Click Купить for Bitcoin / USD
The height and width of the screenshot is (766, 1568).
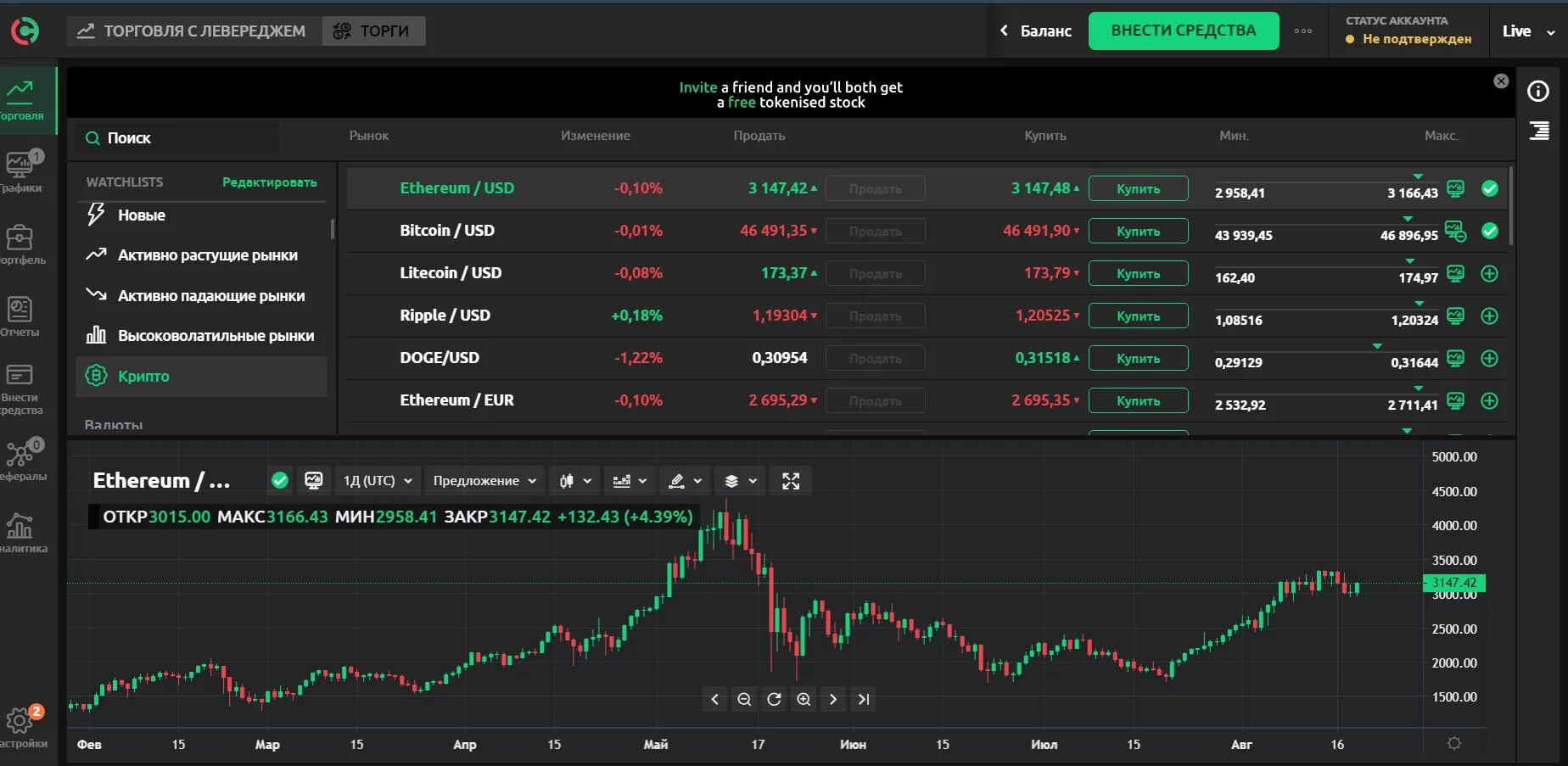1138,231
